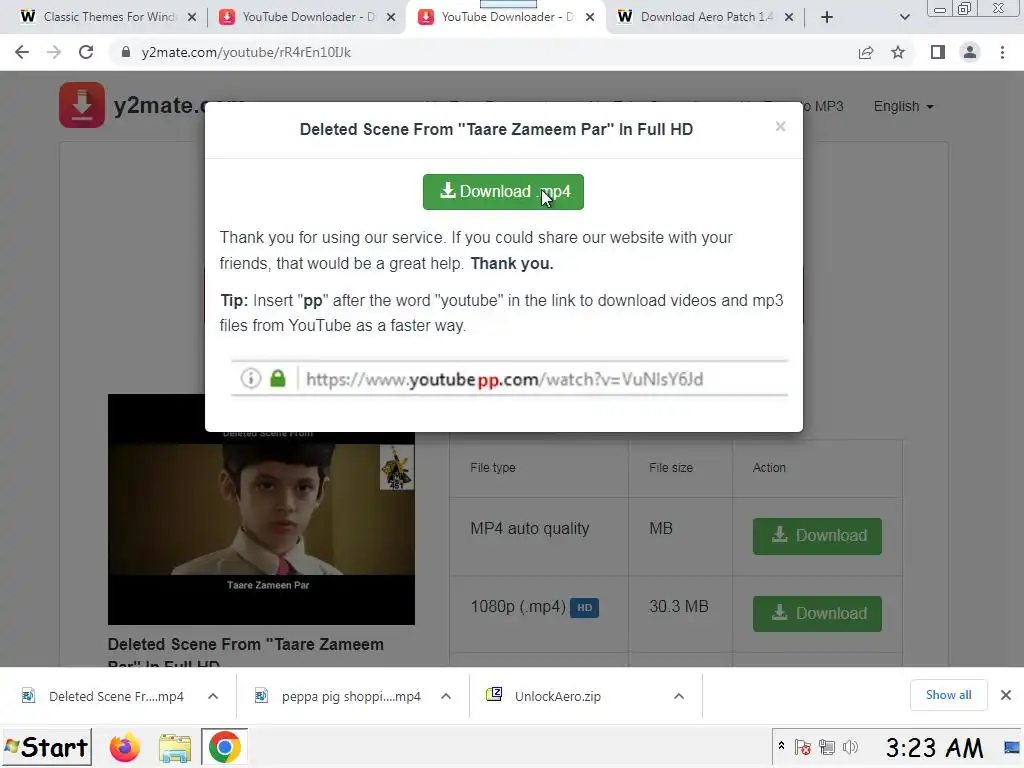Click the dialog title Deleted Scene From "Taare Zameem Par"

click(496, 129)
